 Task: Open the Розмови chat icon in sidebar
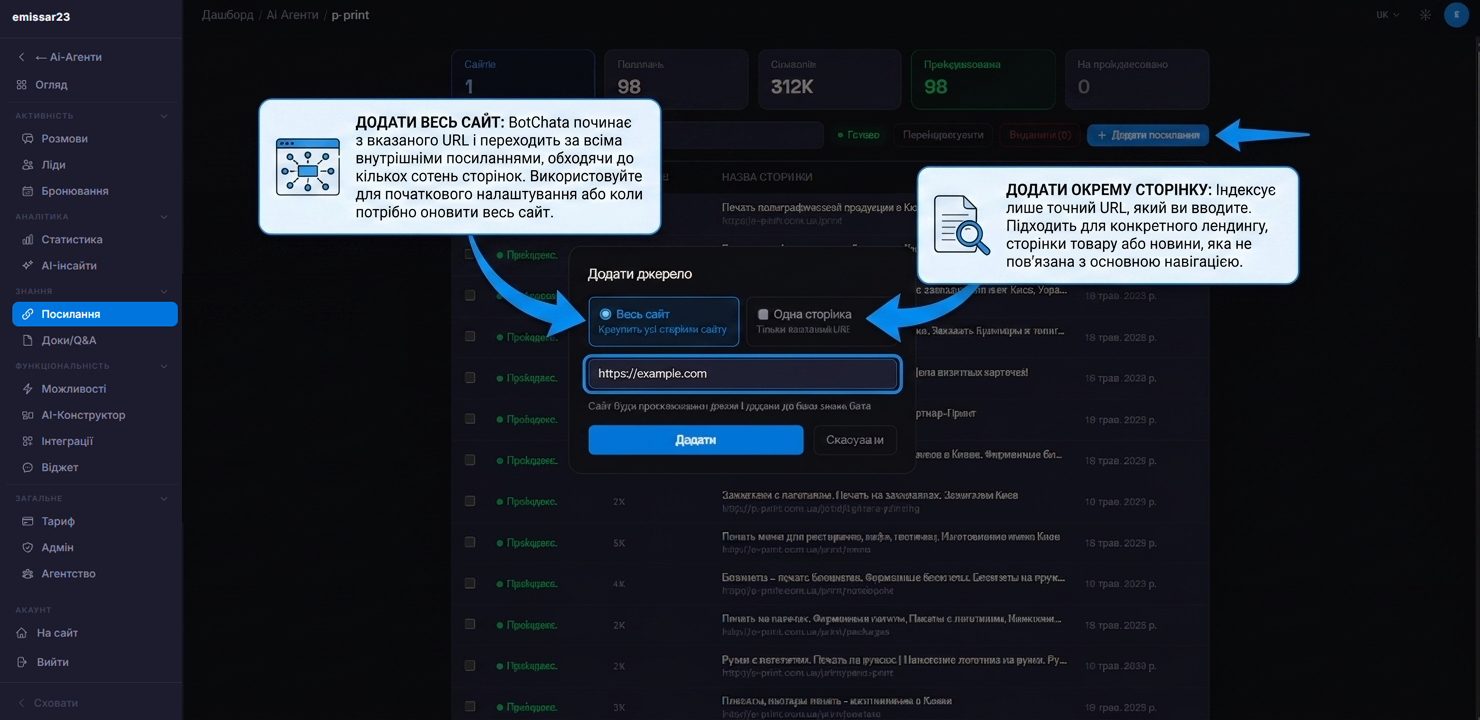point(28,139)
